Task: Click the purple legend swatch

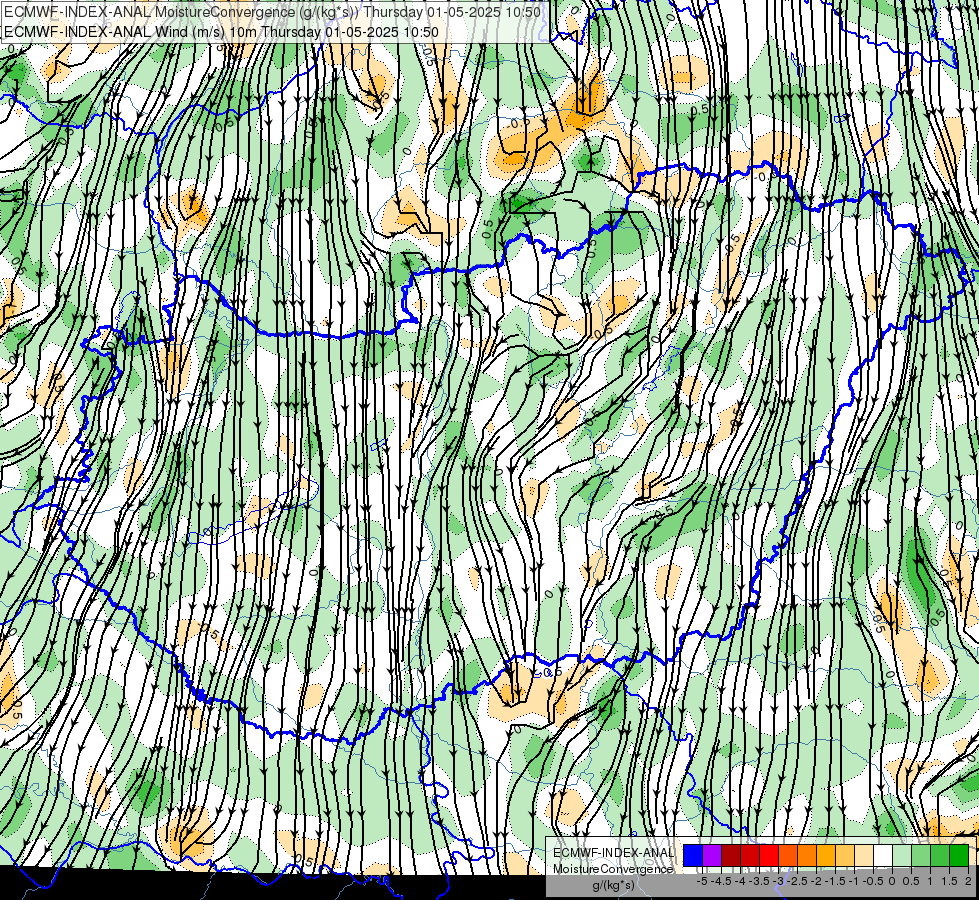Action: 712,855
